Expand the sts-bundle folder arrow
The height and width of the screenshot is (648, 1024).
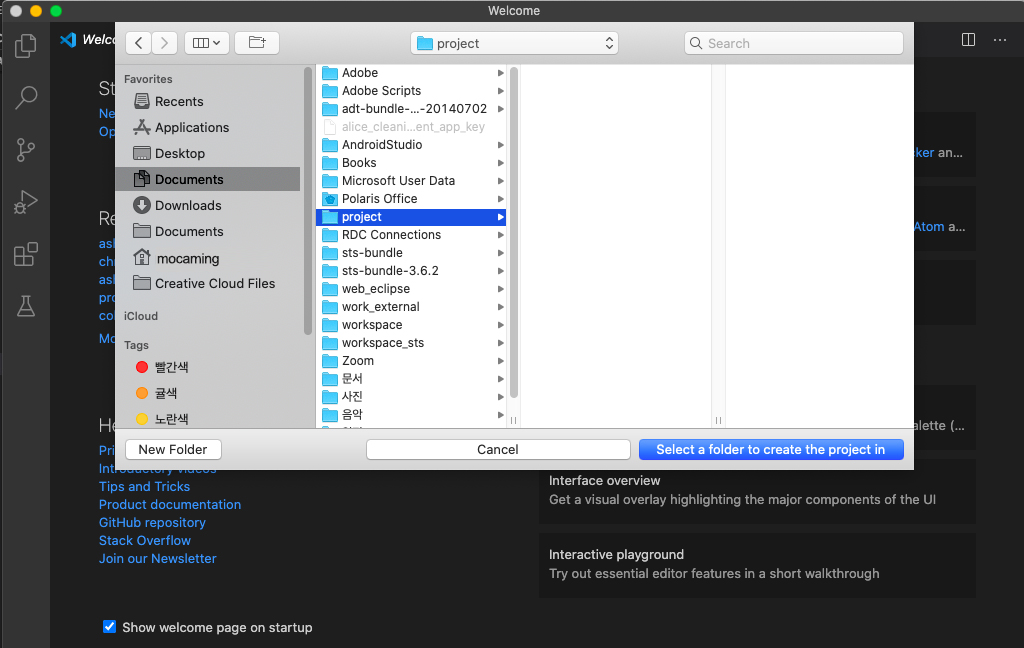point(500,253)
